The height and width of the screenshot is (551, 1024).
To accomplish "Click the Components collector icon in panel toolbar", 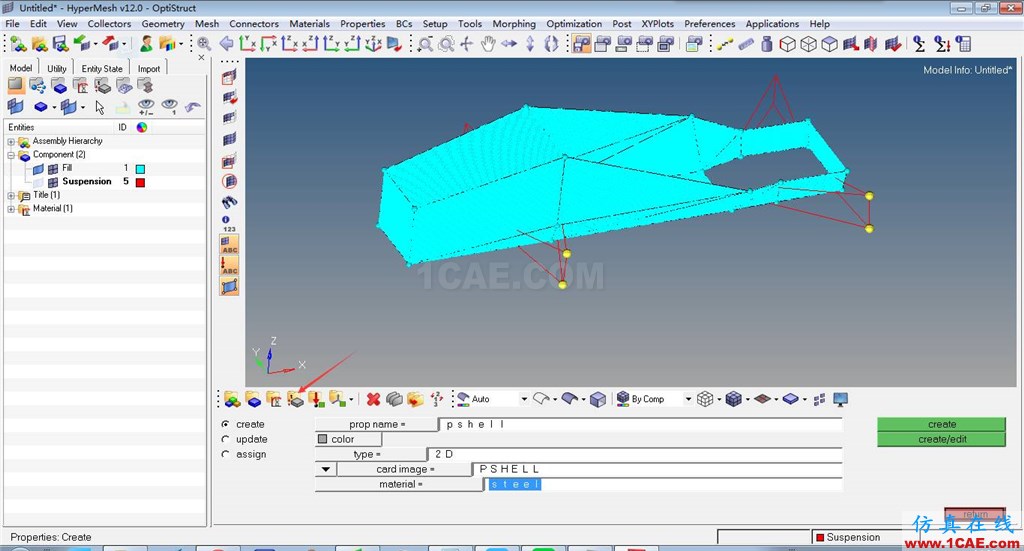I will pyautogui.click(x=253, y=399).
